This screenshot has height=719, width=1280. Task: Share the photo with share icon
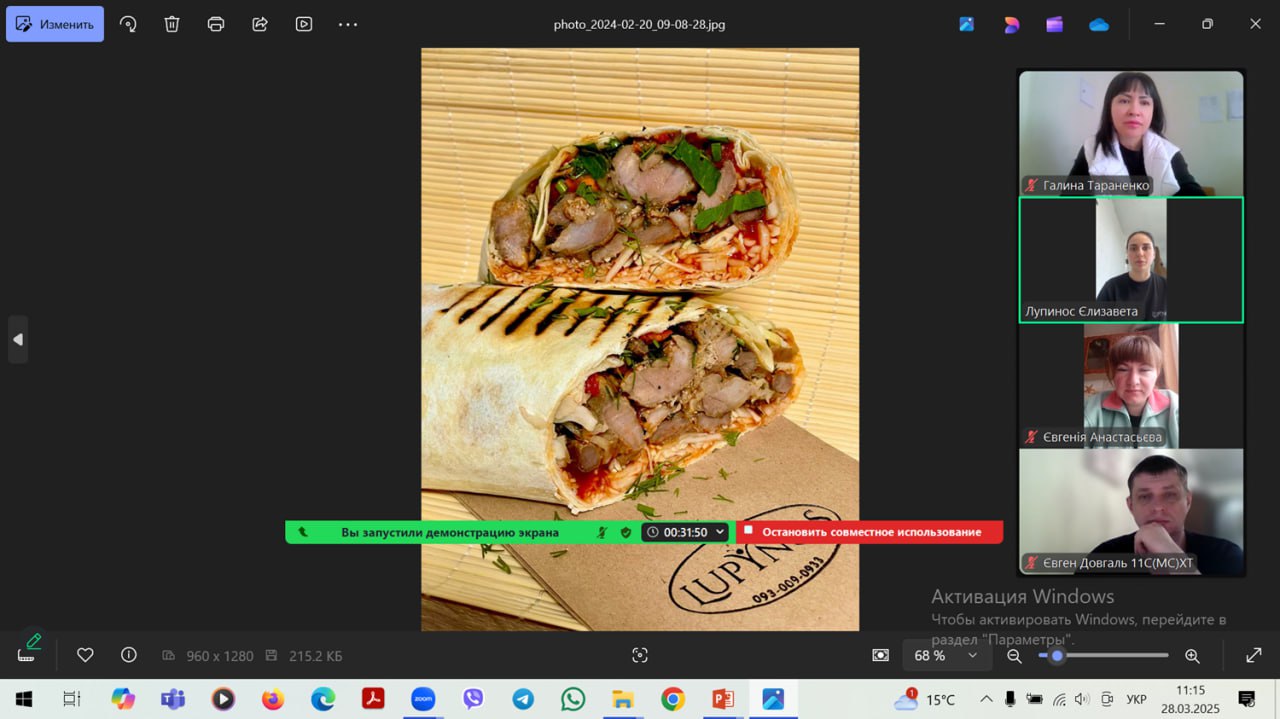pos(260,24)
